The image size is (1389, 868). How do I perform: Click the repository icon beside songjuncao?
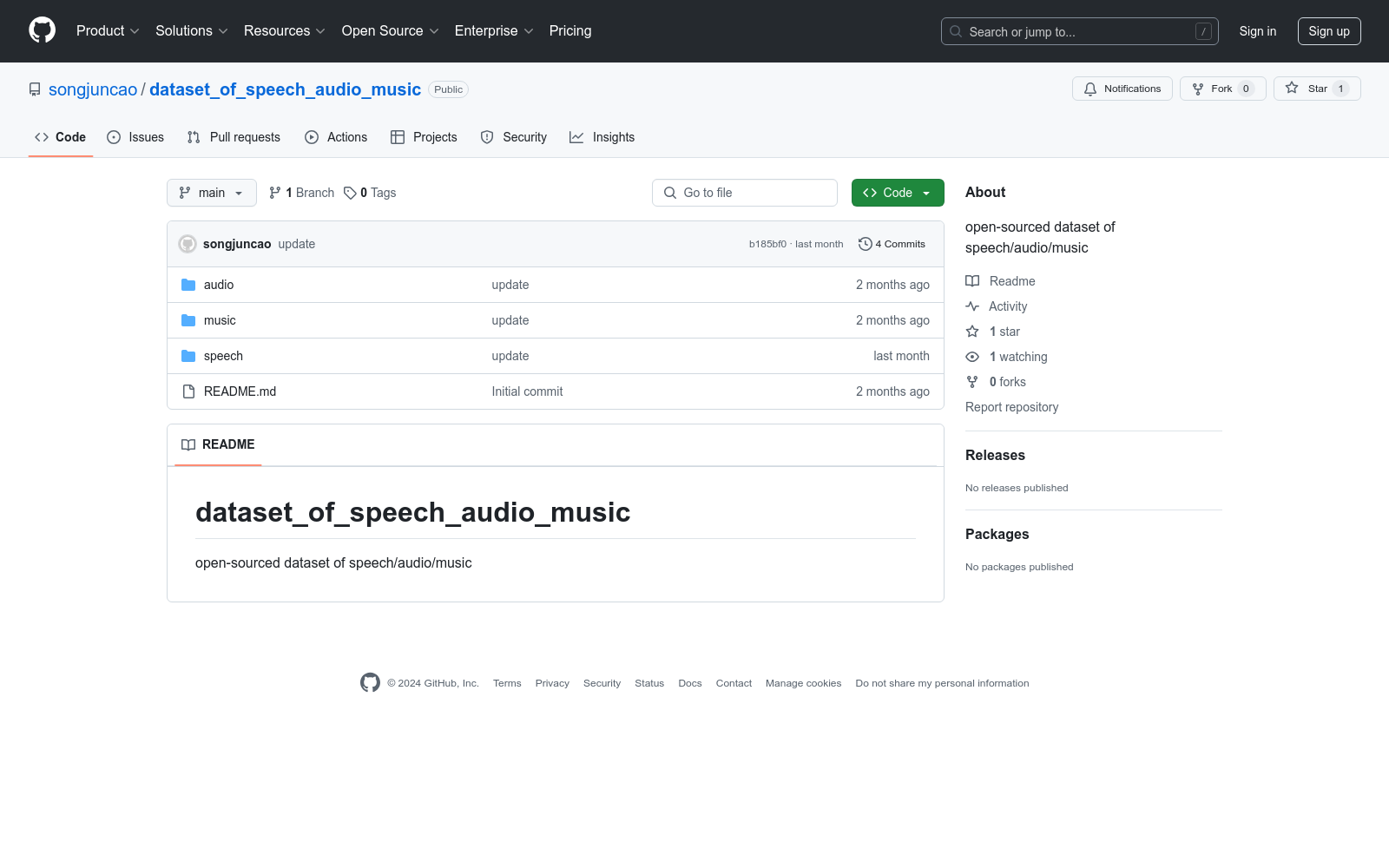[x=35, y=89]
